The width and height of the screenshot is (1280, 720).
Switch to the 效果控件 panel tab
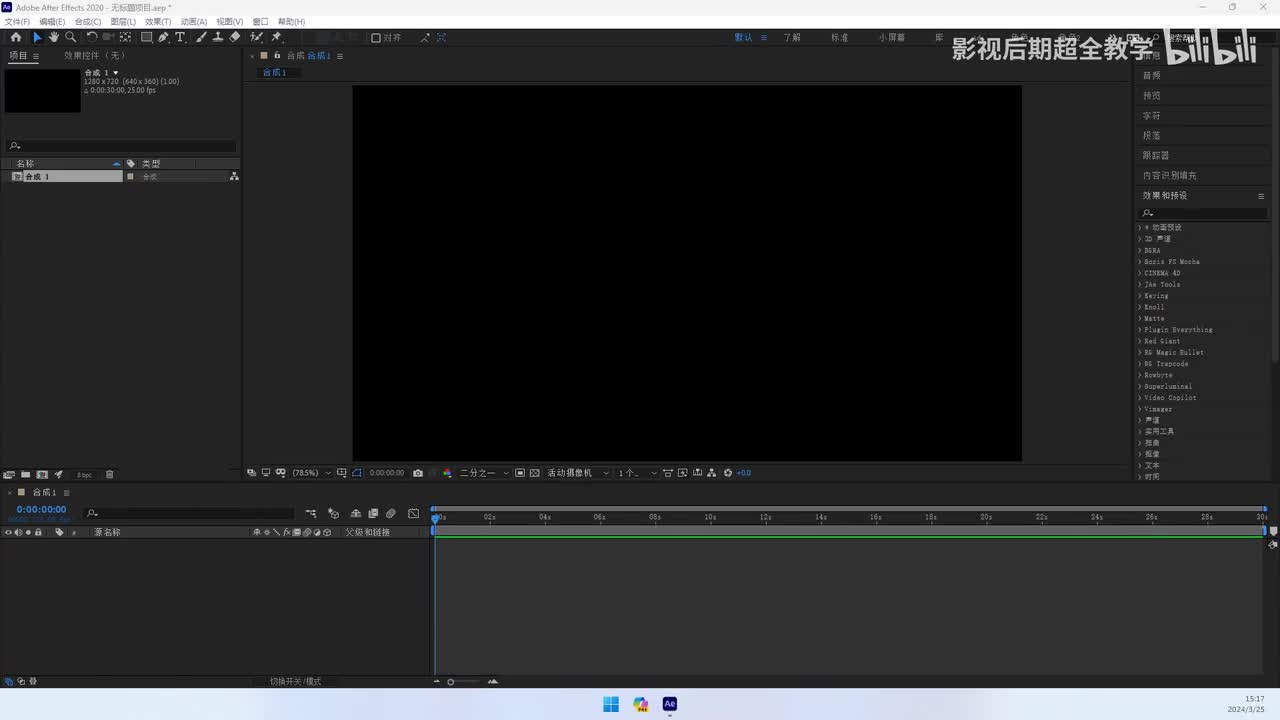click(95, 56)
